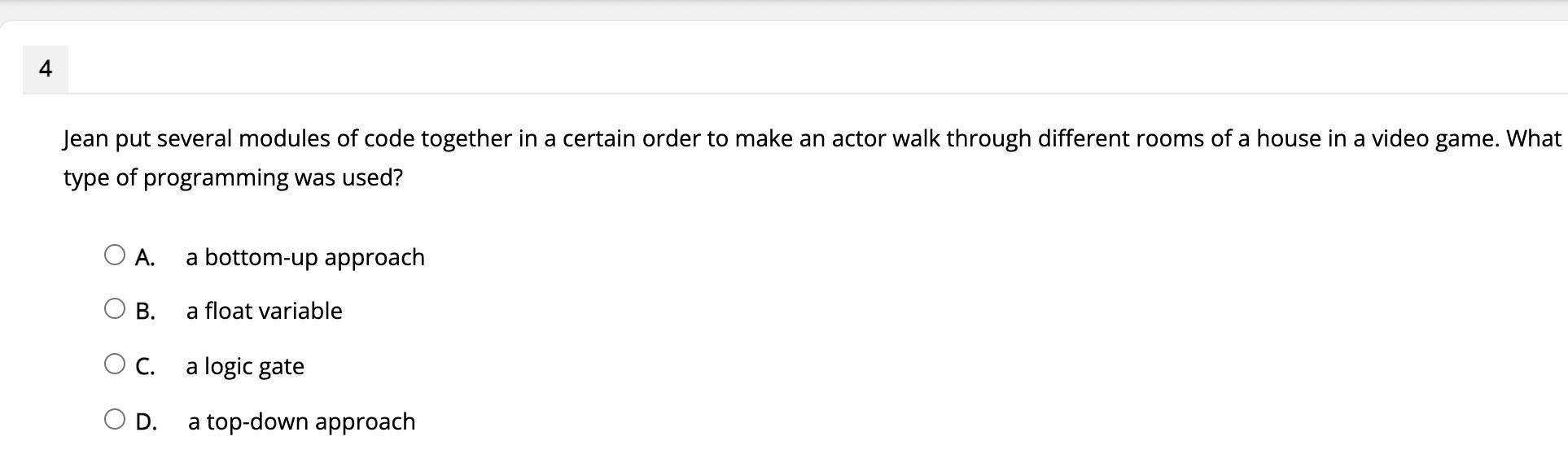Viewport: 1568px width, 467px height.
Task: Click the word 'What' ending first line
Action: tap(1533, 139)
